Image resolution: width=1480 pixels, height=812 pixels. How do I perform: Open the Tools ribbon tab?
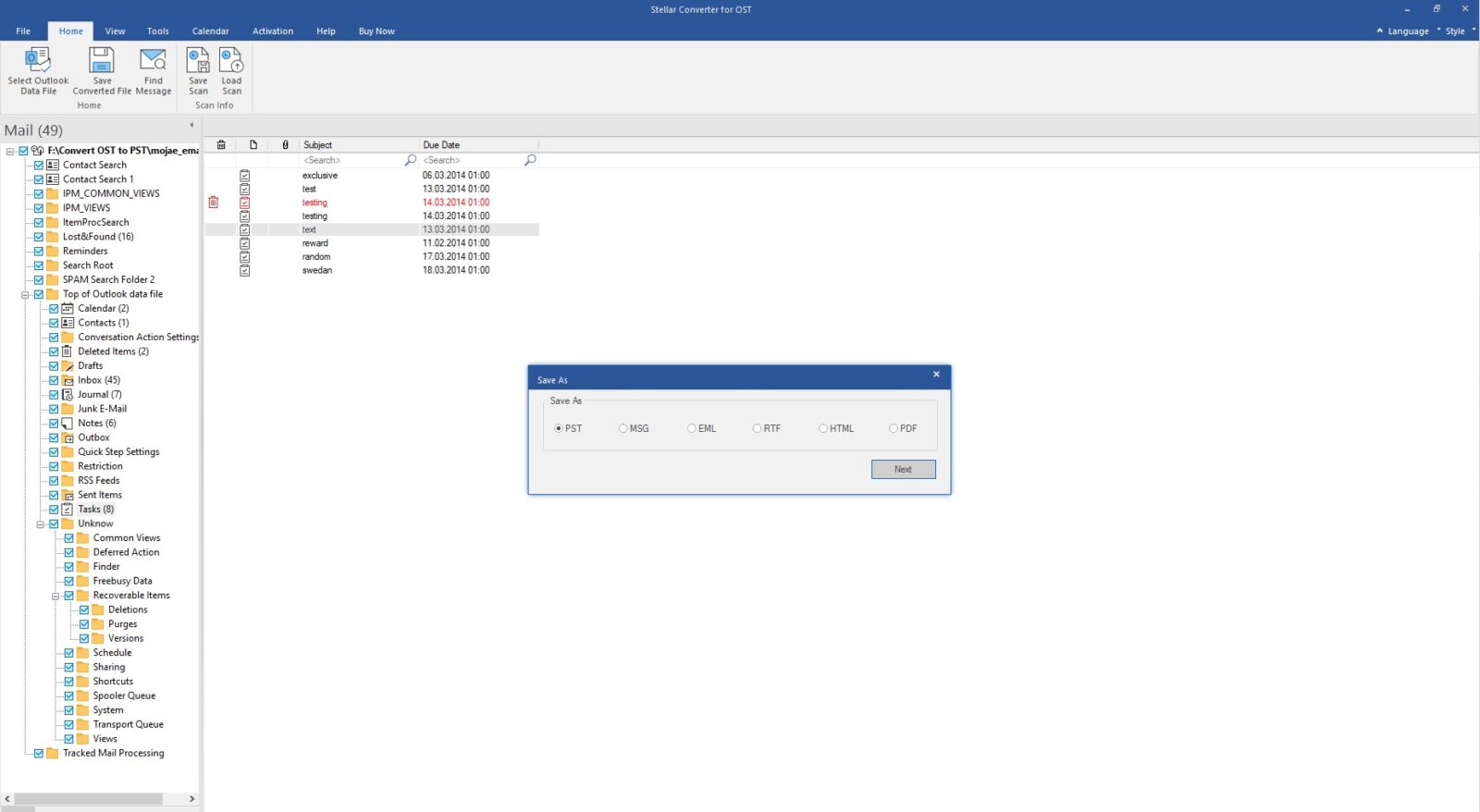(158, 31)
